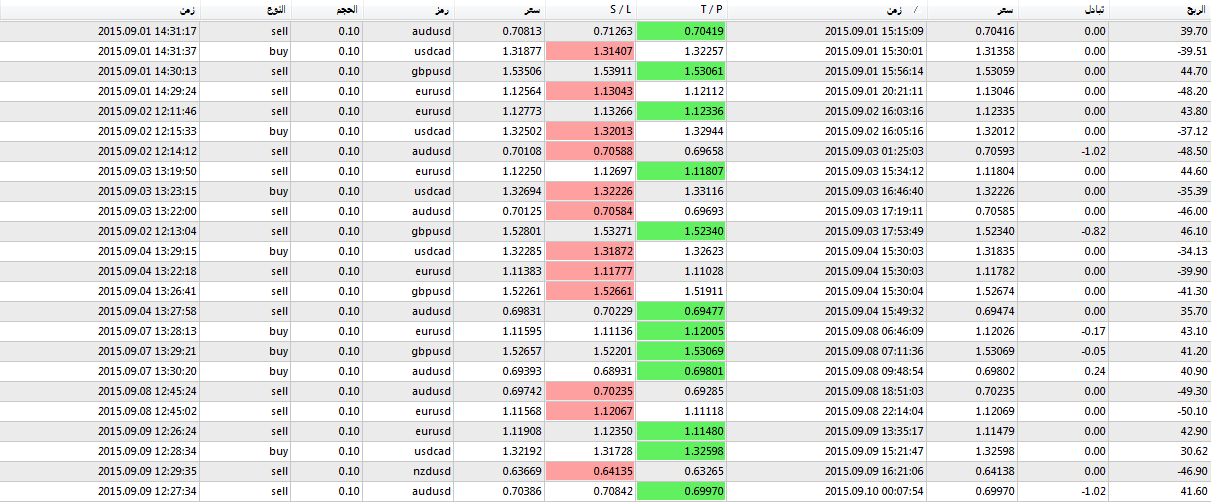Select pink S/L cell 1.31872
Viewport: 1211px width, 502px height.
(590, 251)
